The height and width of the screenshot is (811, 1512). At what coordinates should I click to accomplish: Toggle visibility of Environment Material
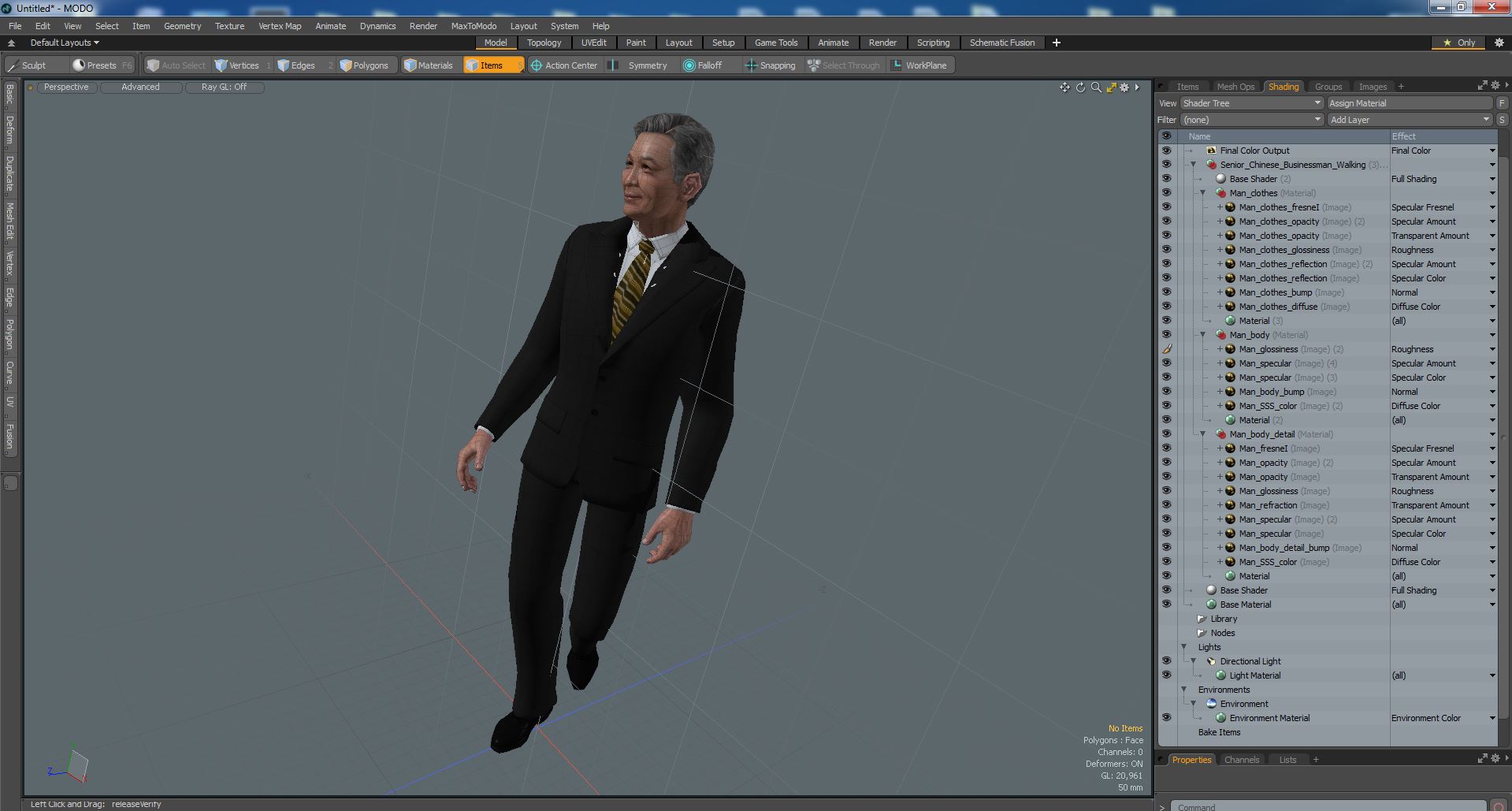pyautogui.click(x=1166, y=718)
